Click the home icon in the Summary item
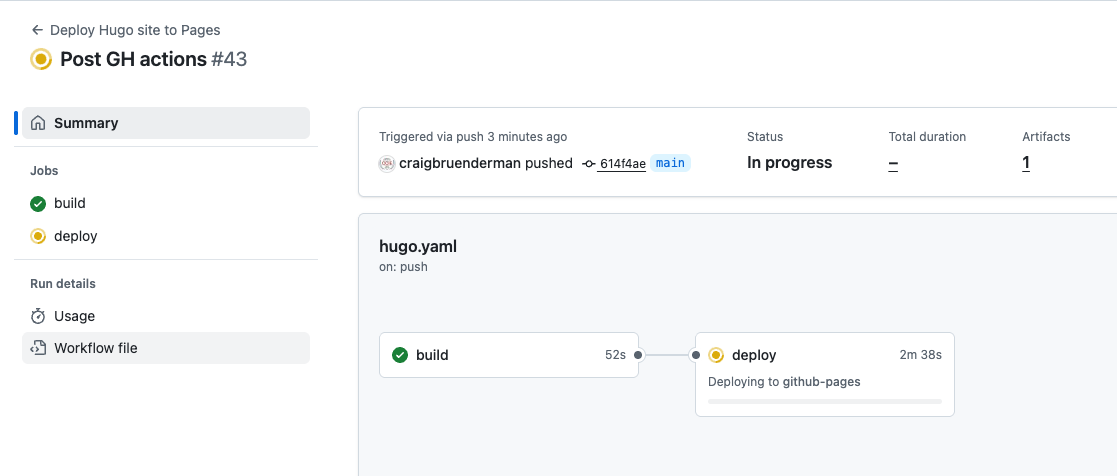 click(x=38, y=123)
